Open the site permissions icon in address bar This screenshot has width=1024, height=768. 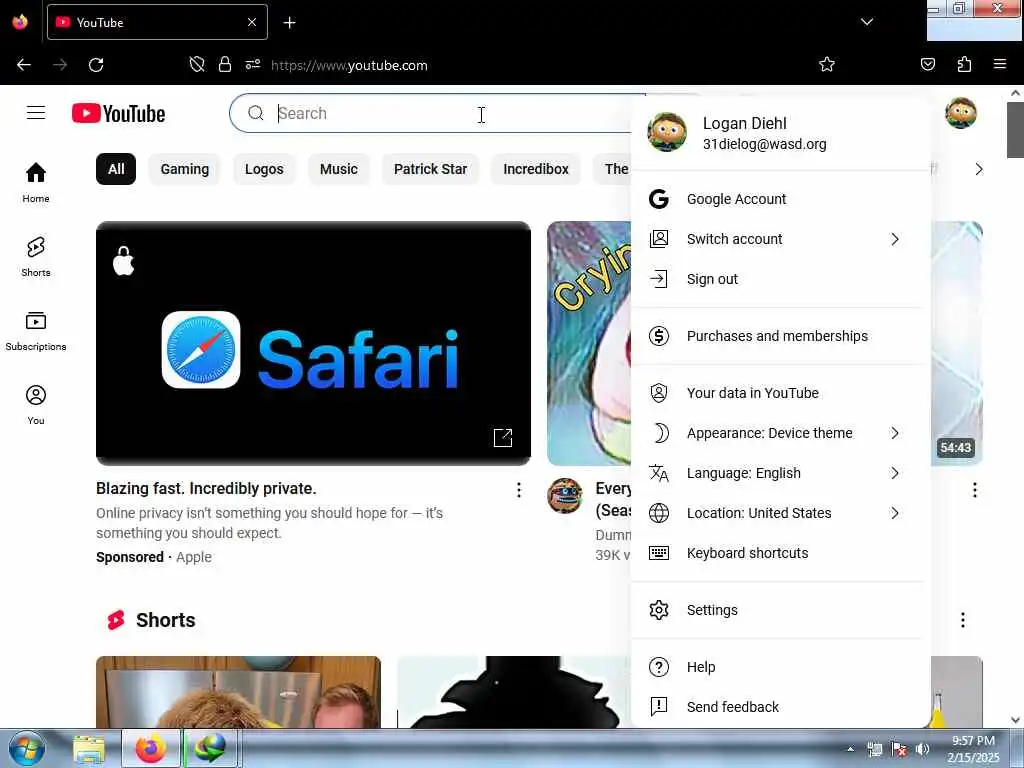(x=253, y=64)
